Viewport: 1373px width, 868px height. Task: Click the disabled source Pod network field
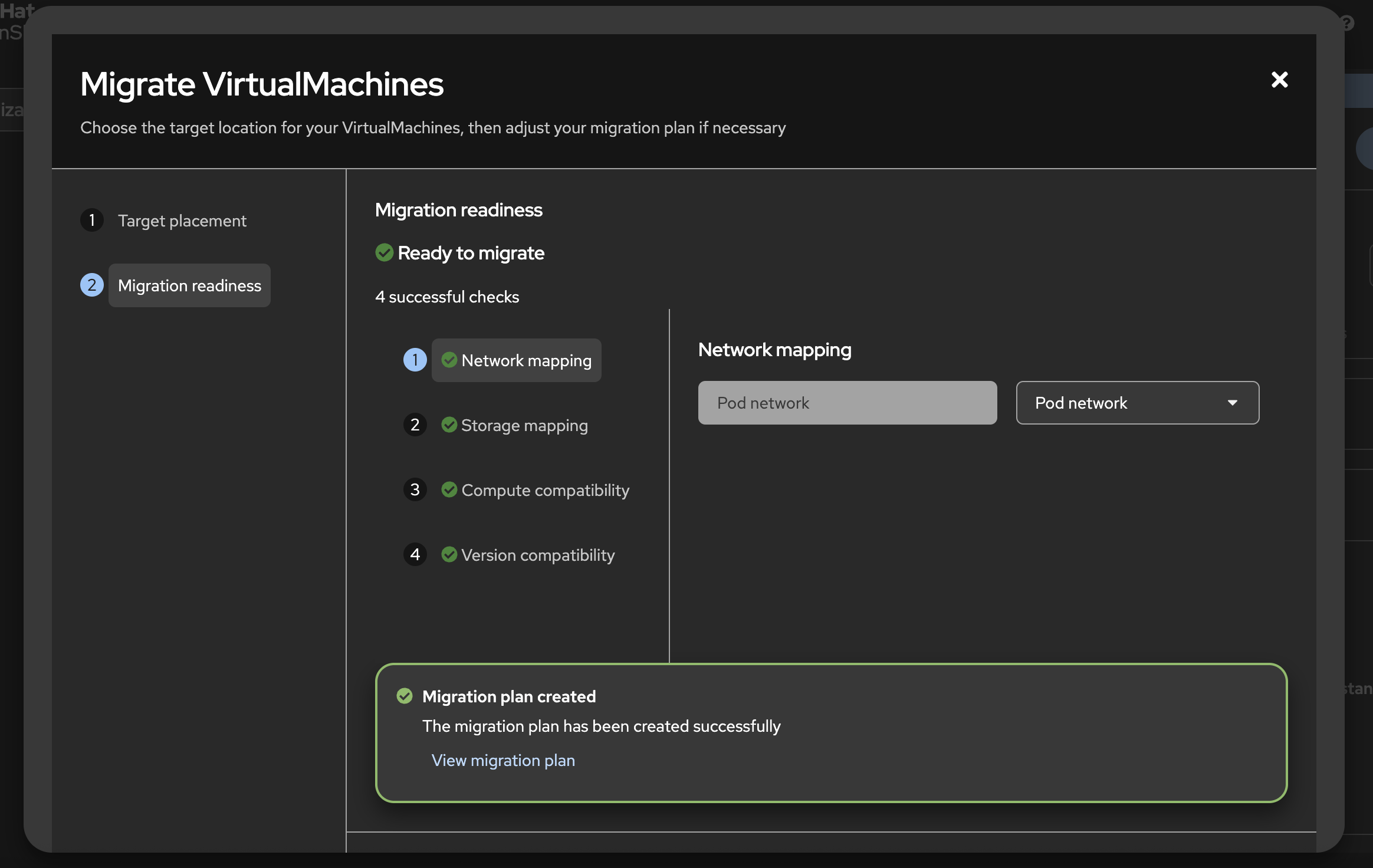click(x=847, y=403)
